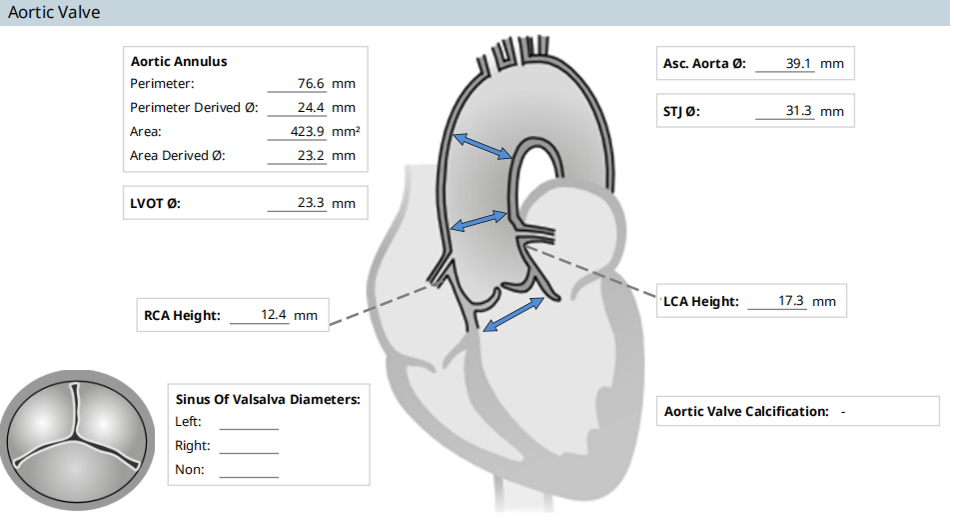Screen dimensions: 954x527
Task: Click the Asc. Aorta Ø: label
Action: tap(705, 64)
